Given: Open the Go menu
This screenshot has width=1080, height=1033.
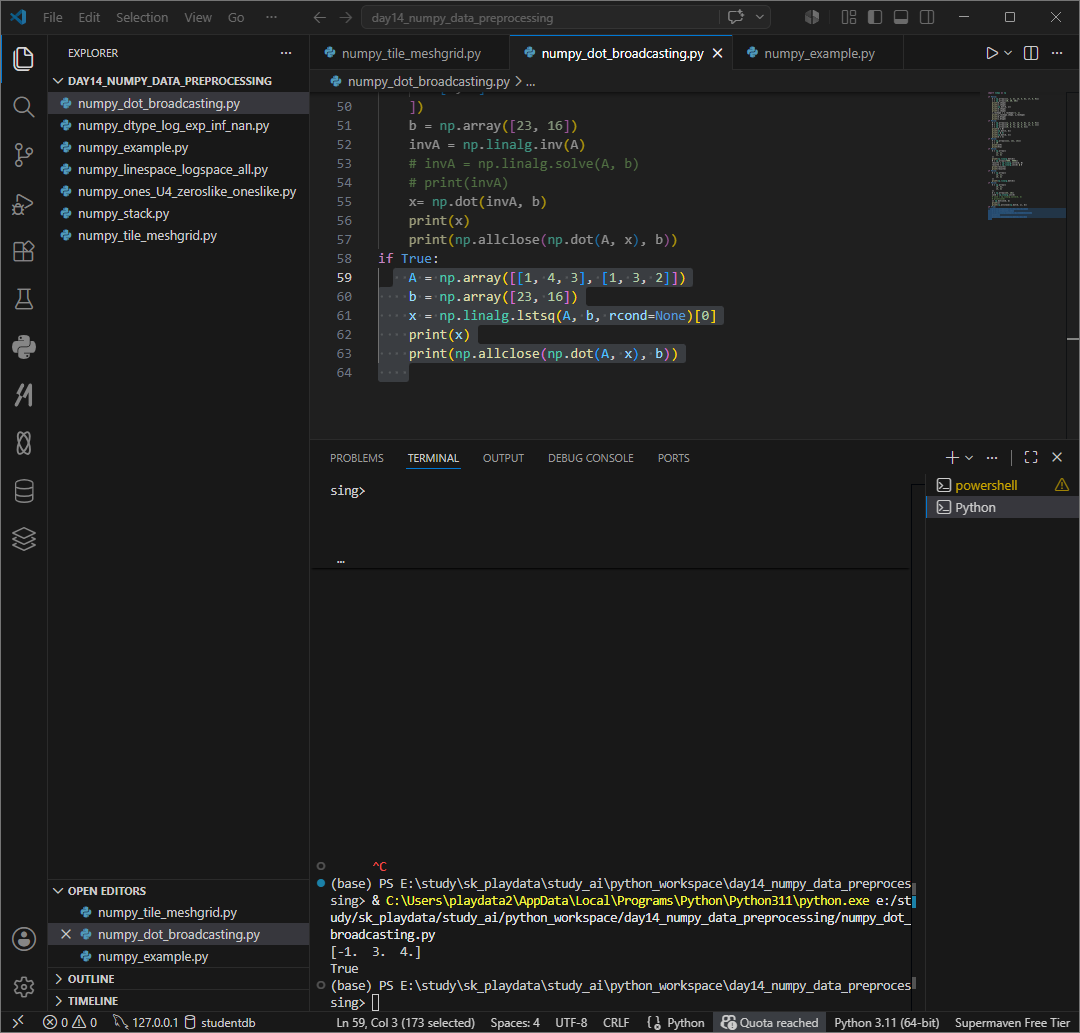Looking at the screenshot, I should [x=236, y=18].
